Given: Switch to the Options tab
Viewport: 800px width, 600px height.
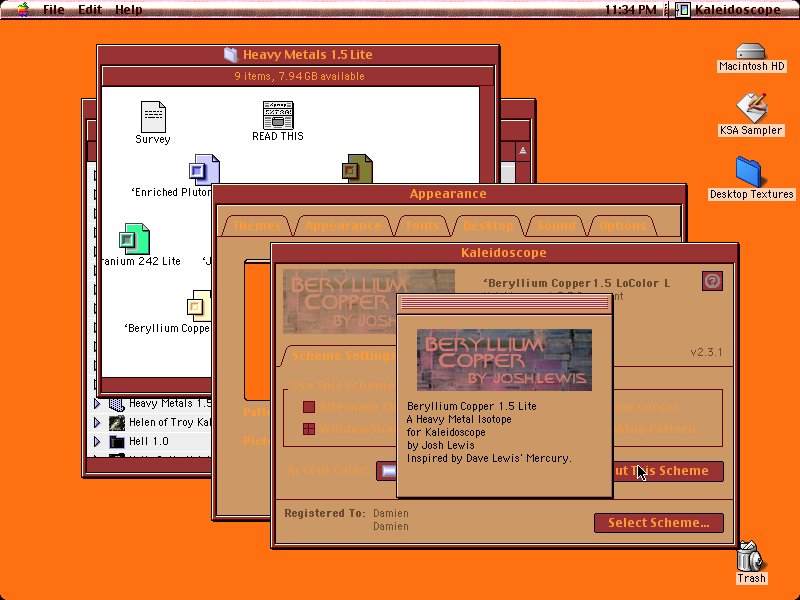Looking at the screenshot, I should click(622, 226).
